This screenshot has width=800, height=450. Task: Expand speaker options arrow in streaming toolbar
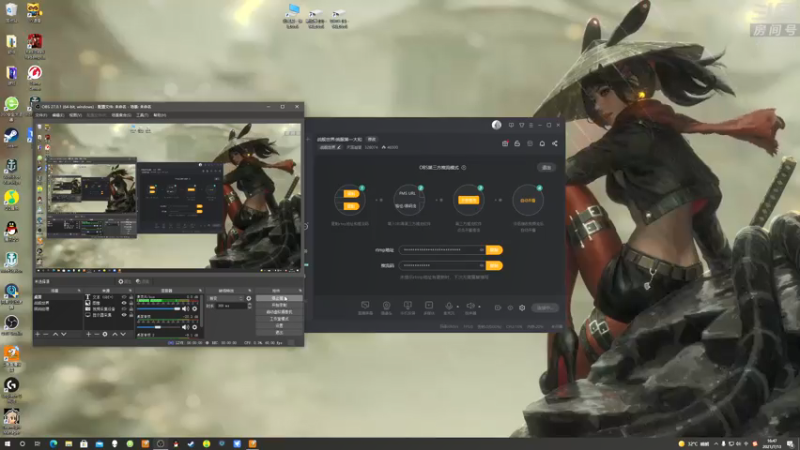[x=479, y=307]
